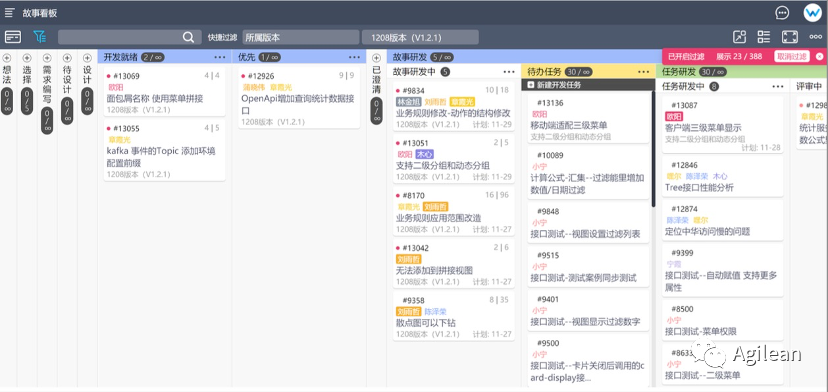Open task #9848 视图设置过滤列表

(x=588, y=222)
